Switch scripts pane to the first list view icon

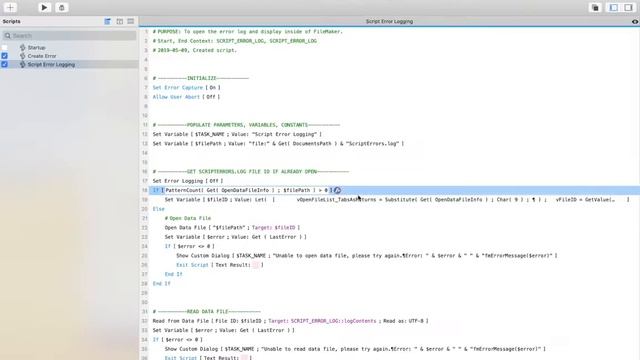tap(107, 21)
